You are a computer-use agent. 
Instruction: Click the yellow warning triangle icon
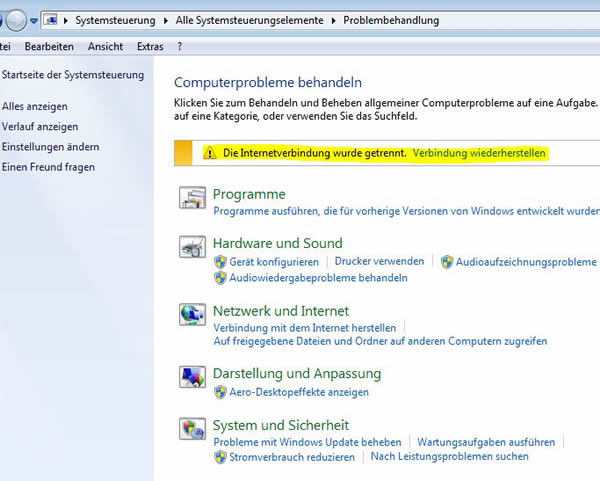(x=209, y=153)
